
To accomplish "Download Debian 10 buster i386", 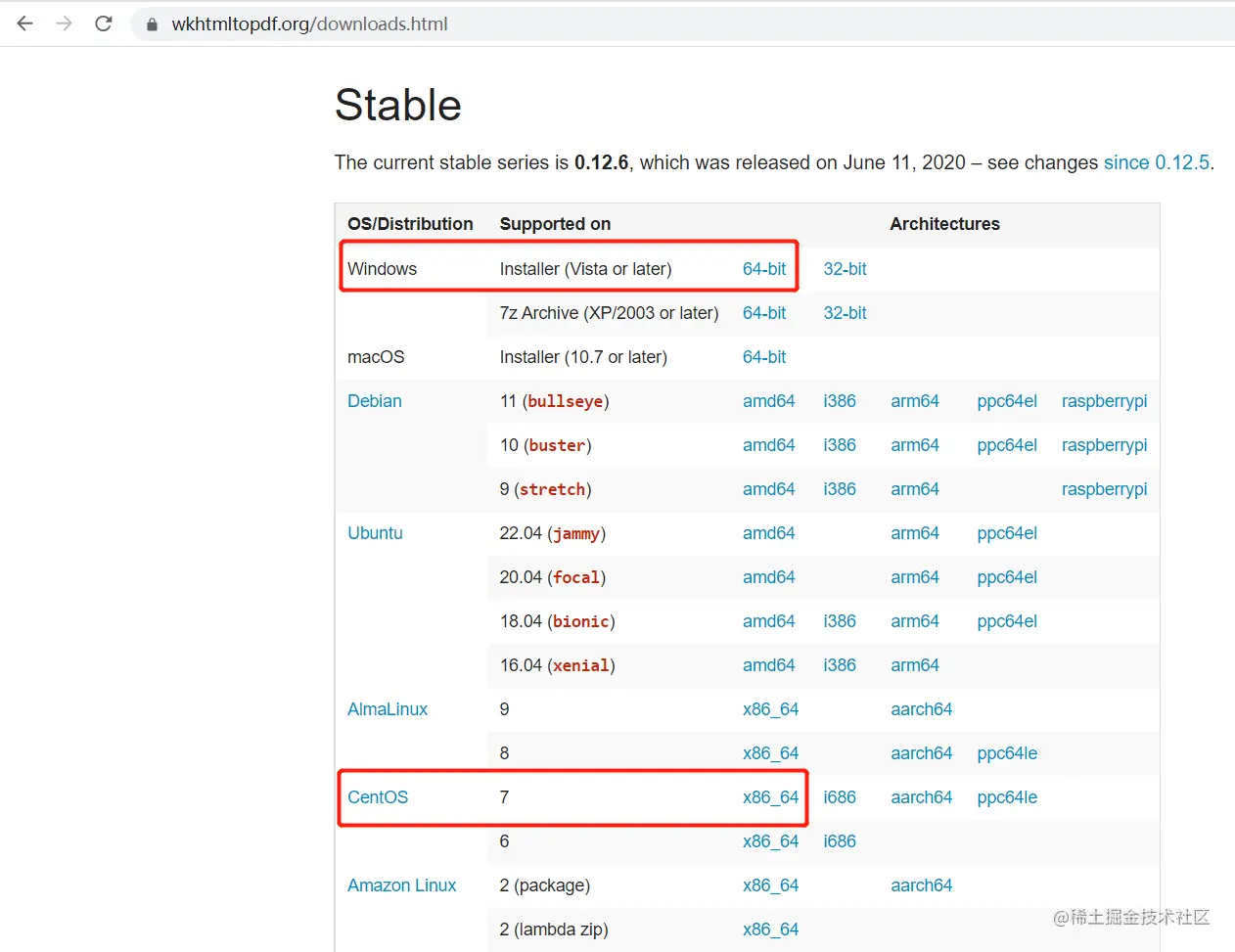I will (840, 445).
